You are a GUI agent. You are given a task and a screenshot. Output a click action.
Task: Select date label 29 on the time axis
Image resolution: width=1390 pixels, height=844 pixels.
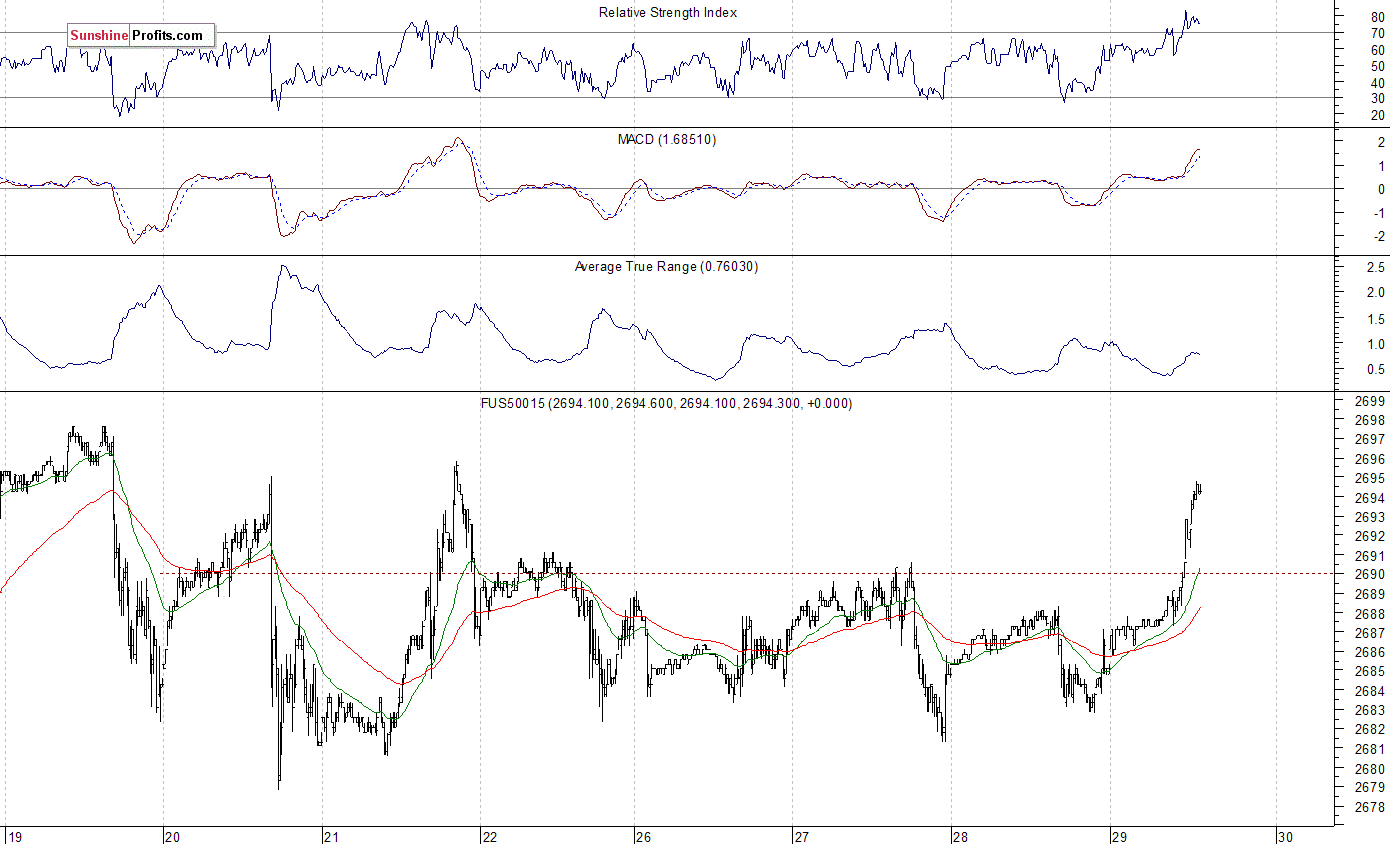coord(1119,836)
